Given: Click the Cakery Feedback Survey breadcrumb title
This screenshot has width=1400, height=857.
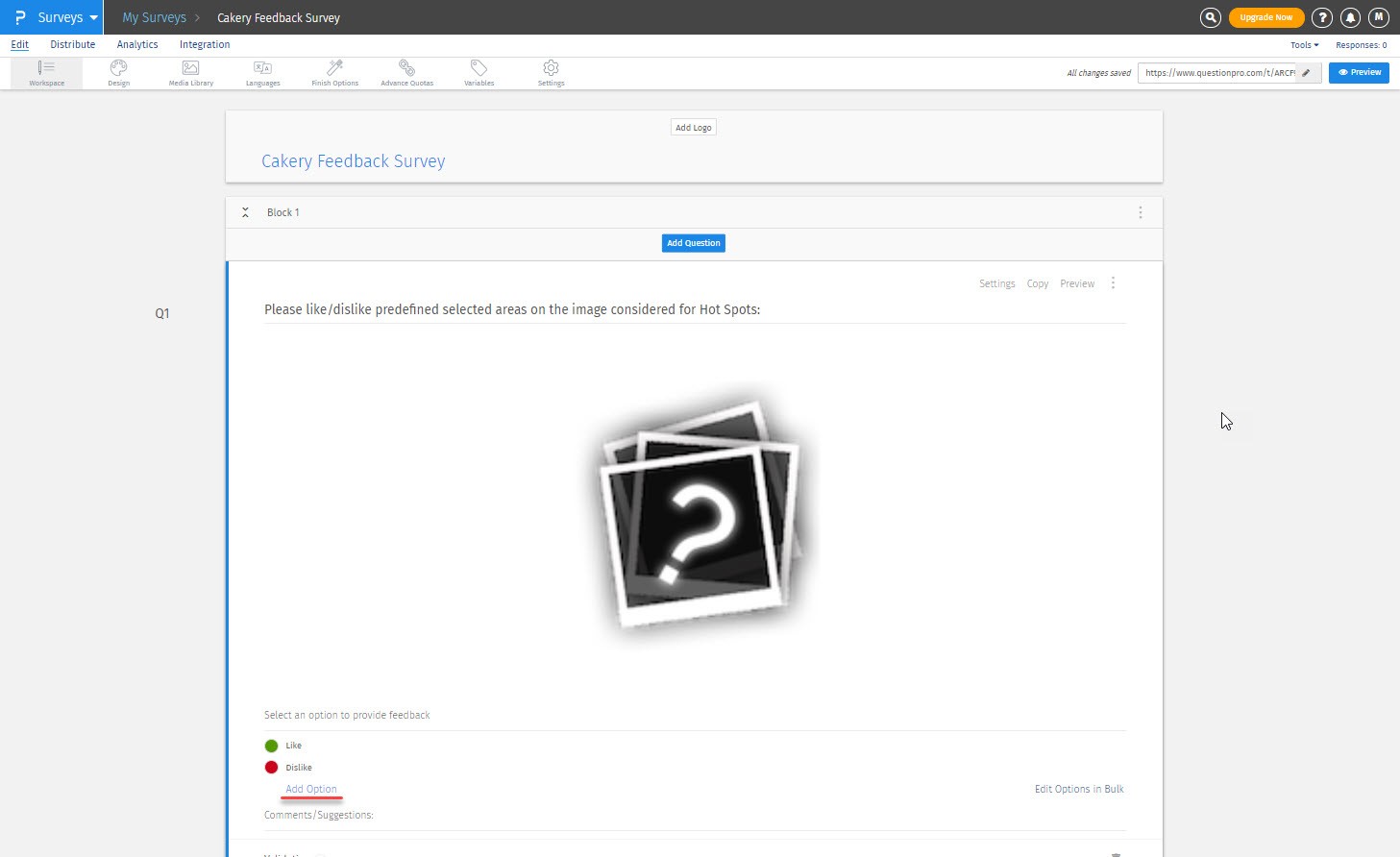Looking at the screenshot, I should pos(279,17).
